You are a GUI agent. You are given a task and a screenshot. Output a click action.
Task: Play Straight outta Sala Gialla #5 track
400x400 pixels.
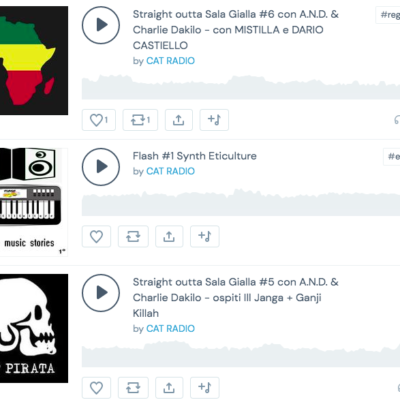101,293
